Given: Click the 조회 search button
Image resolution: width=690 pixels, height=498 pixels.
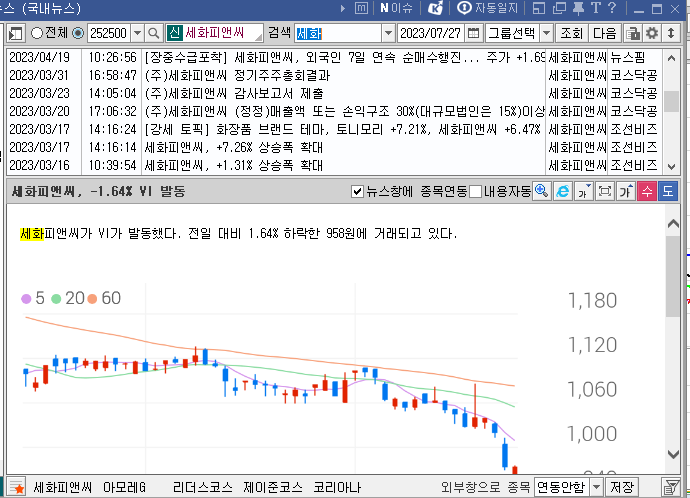Looking at the screenshot, I should point(571,33).
